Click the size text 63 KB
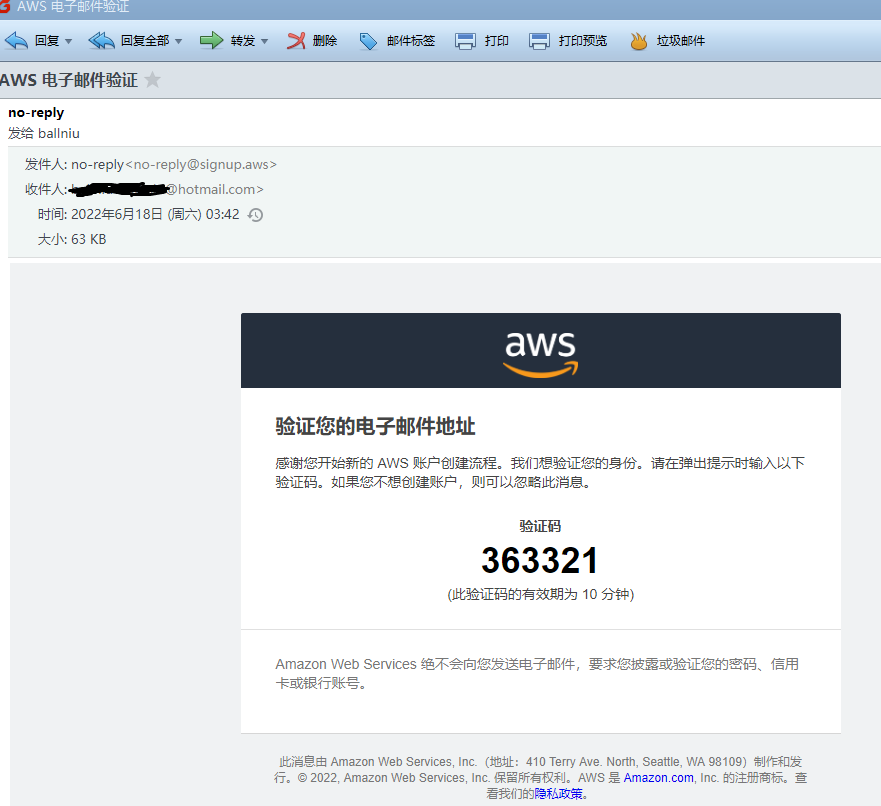The height and width of the screenshot is (806, 881). coord(89,239)
